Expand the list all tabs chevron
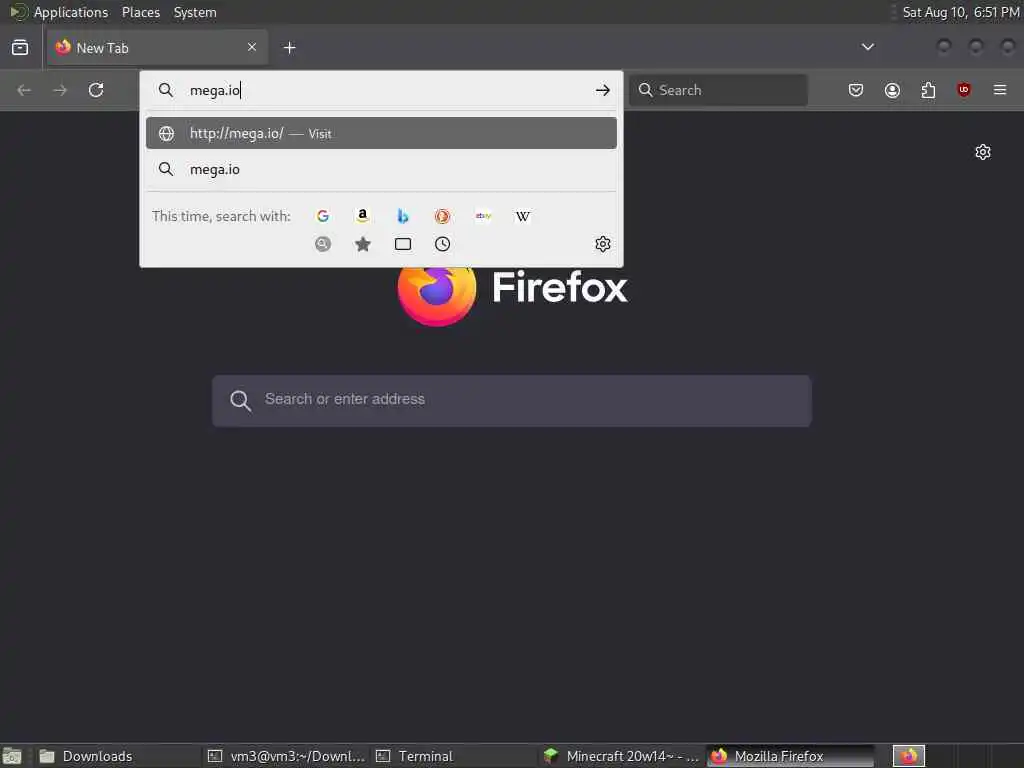Viewport: 1024px width, 768px height. point(867,47)
